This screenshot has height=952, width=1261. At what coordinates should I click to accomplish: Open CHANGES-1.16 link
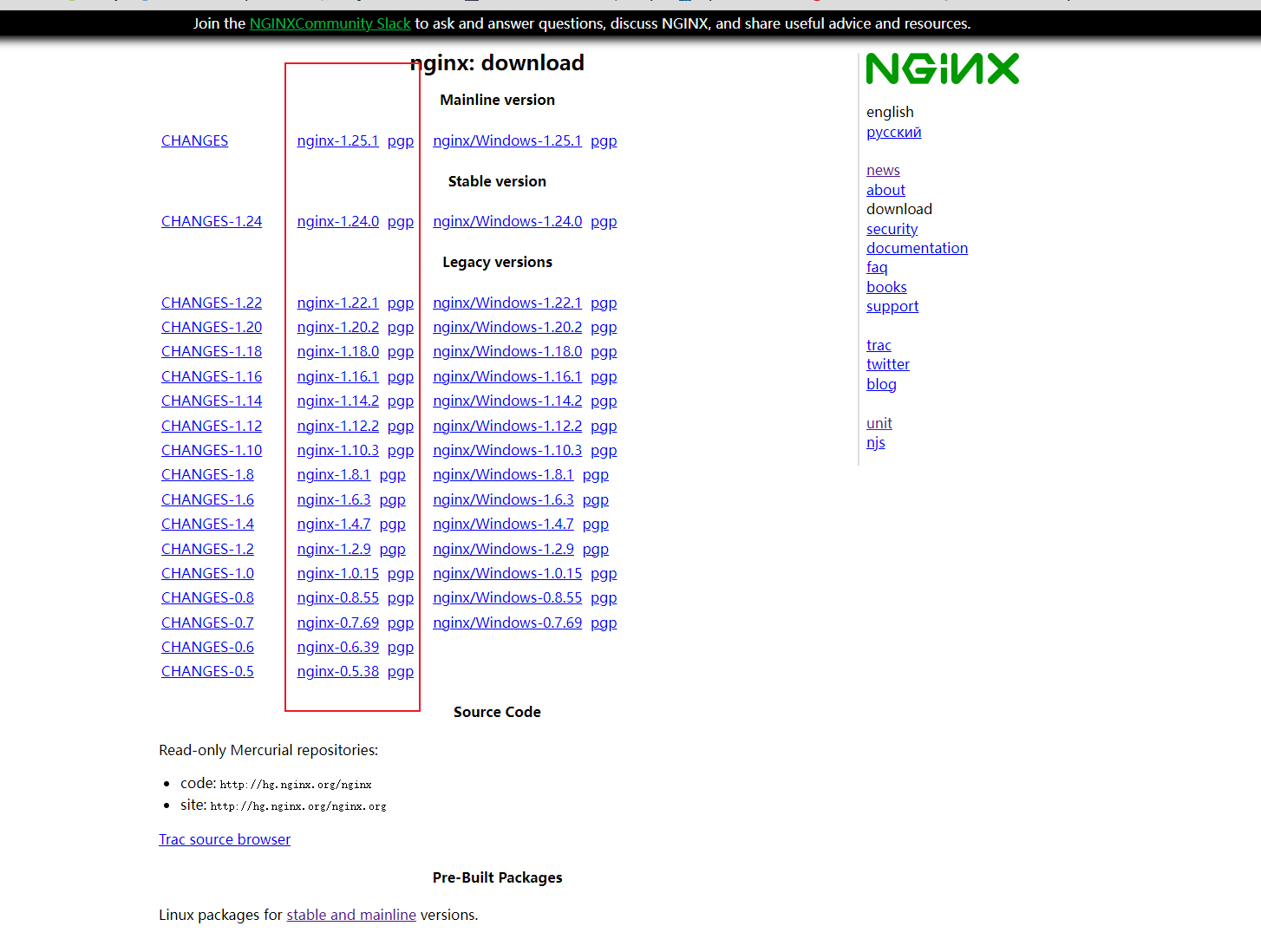212,376
